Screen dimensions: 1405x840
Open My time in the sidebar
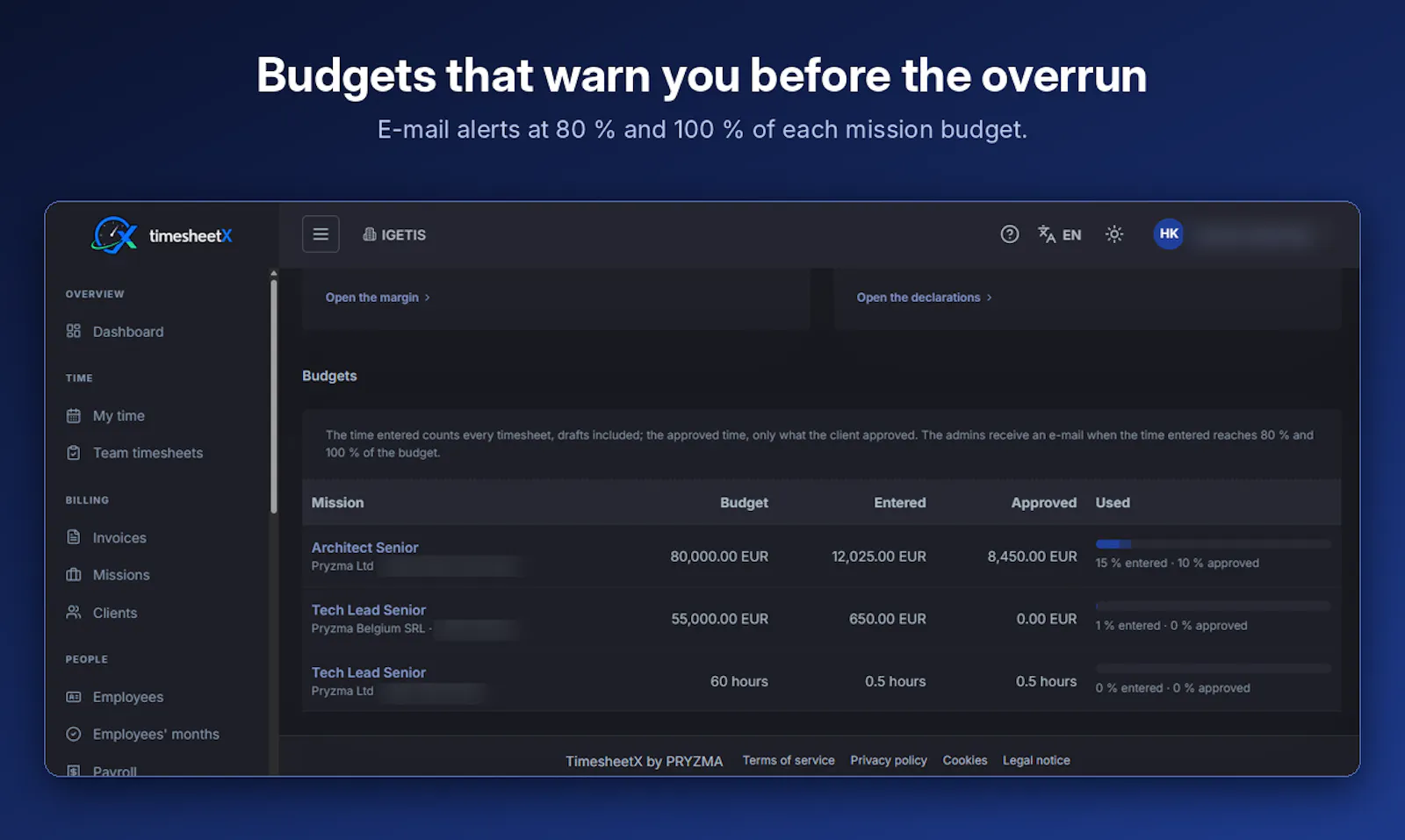coord(119,416)
